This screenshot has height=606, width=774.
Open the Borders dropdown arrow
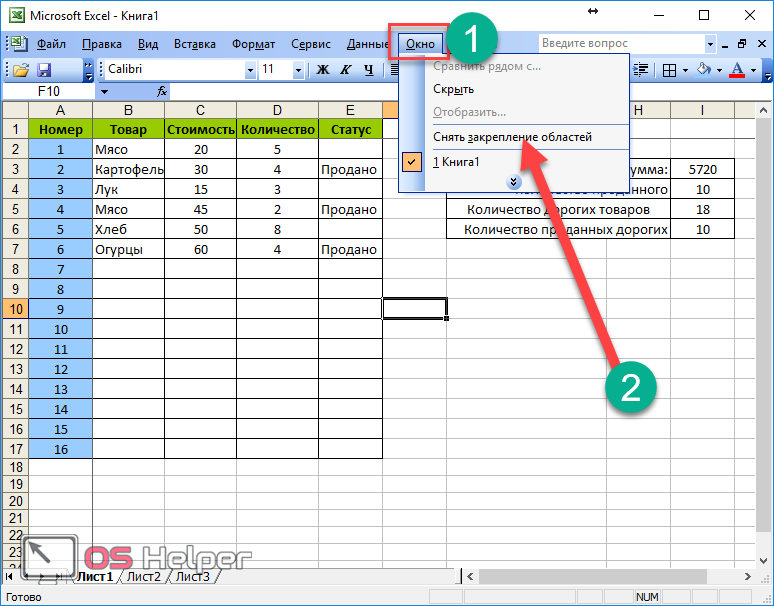685,70
